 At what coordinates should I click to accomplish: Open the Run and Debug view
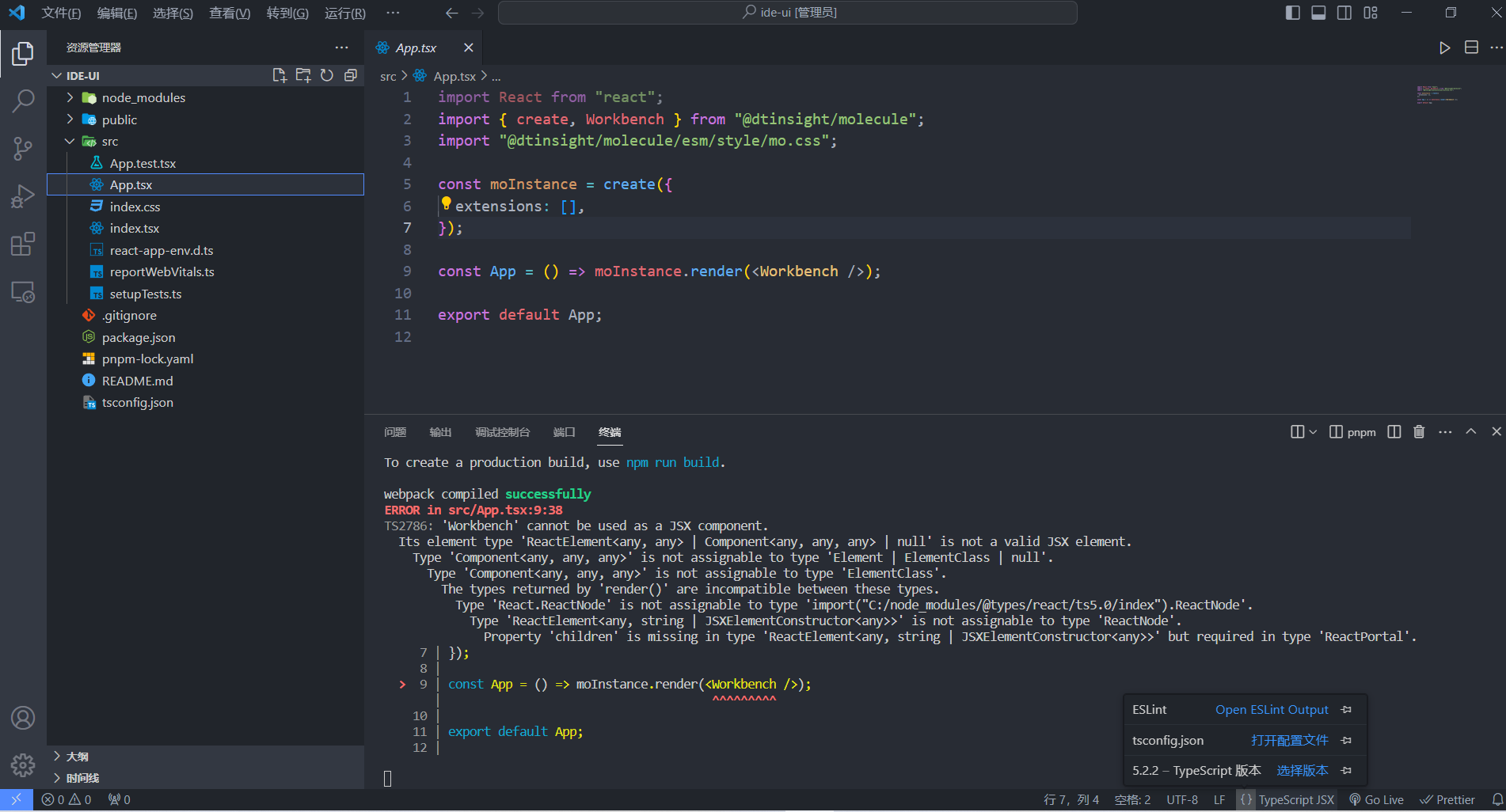pos(23,196)
